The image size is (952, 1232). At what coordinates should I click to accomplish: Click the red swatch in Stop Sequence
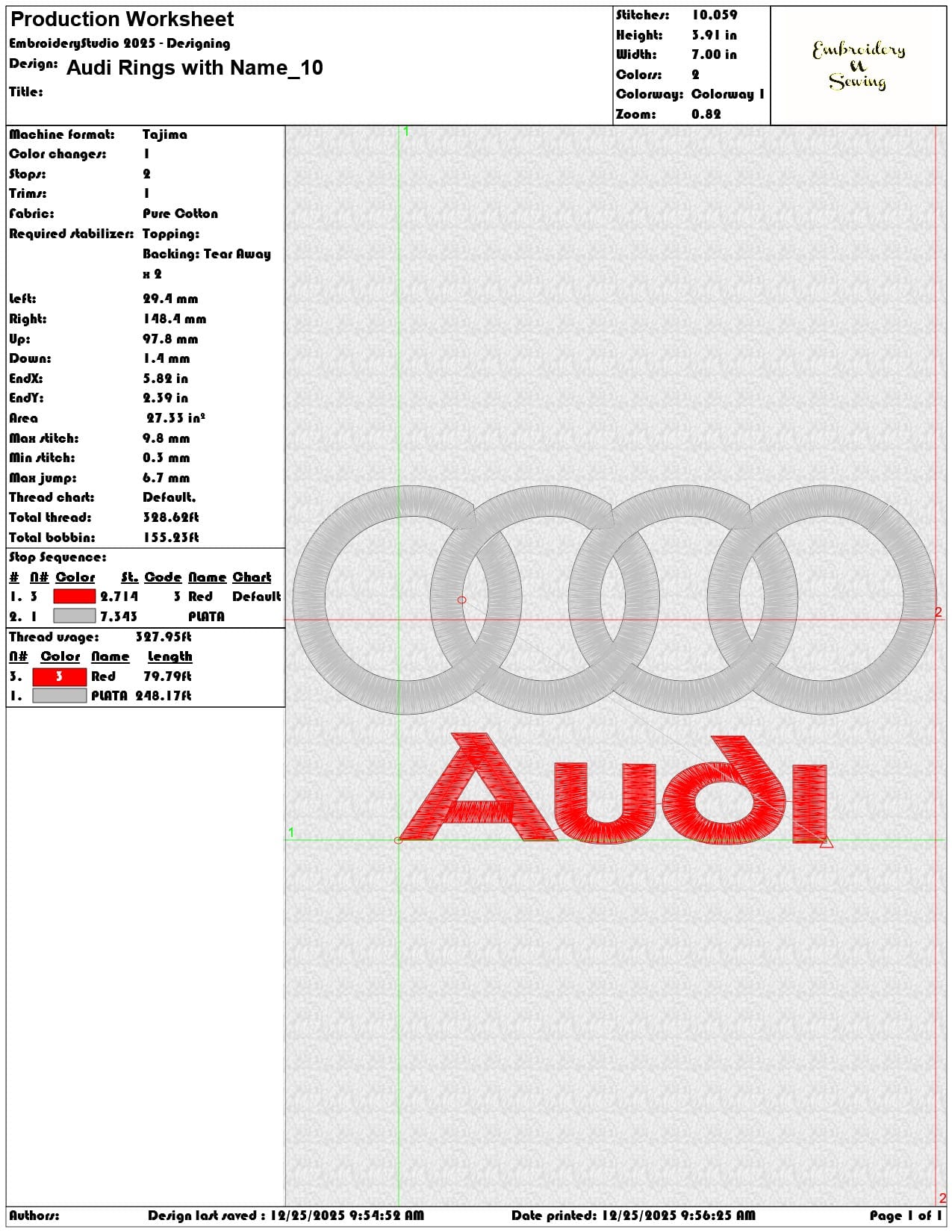75,596
